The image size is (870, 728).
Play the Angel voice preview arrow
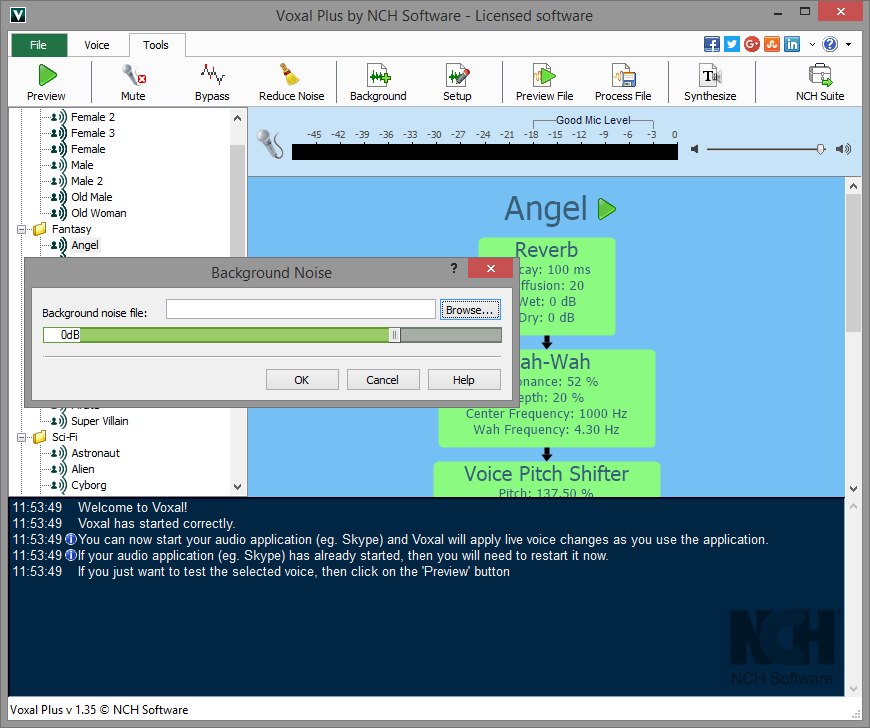pos(607,209)
